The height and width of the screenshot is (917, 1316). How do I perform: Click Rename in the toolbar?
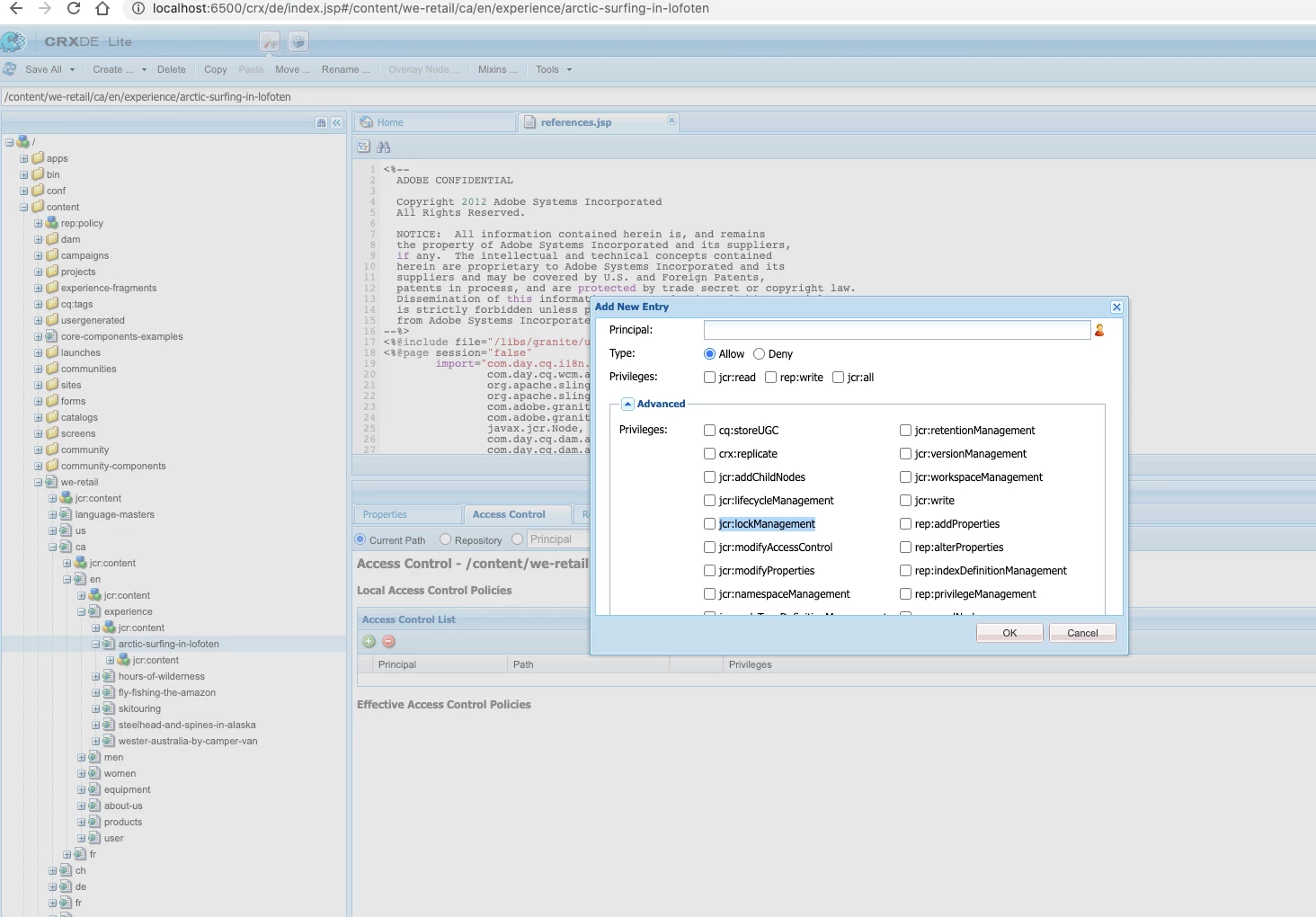[345, 69]
